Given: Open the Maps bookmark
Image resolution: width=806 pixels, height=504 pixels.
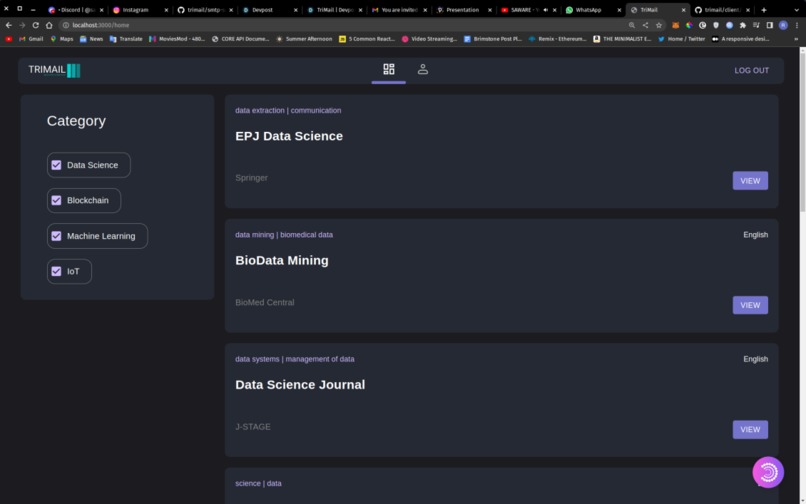Looking at the screenshot, I should [x=62, y=39].
